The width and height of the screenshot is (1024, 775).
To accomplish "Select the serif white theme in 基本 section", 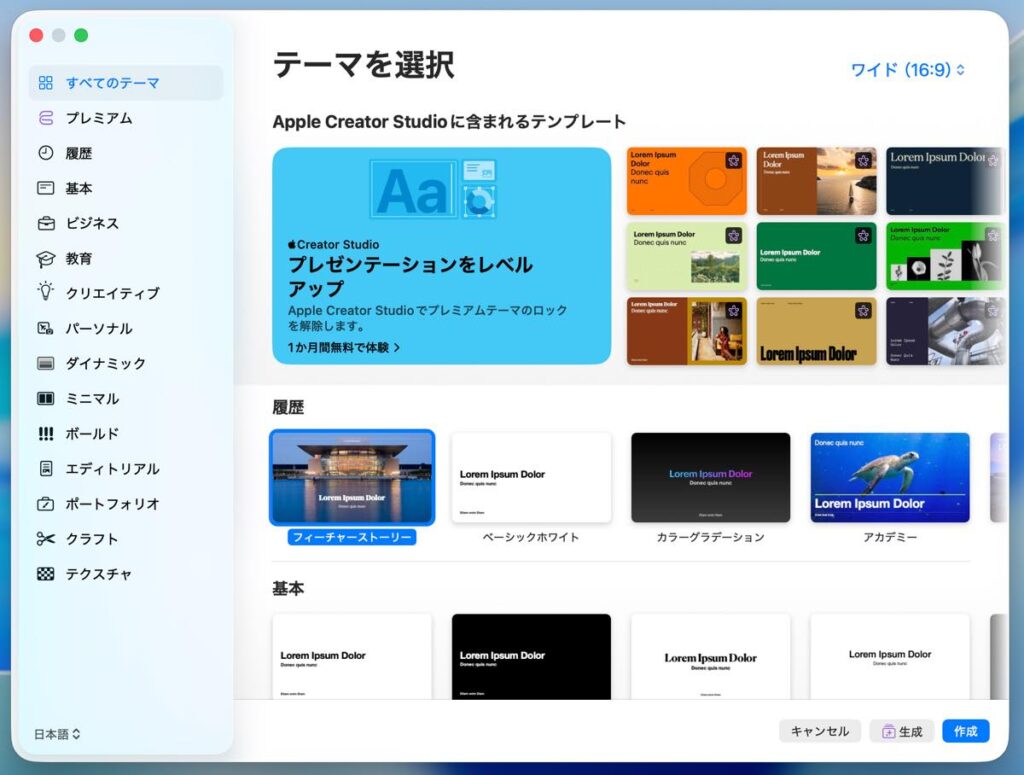I will tap(711, 656).
